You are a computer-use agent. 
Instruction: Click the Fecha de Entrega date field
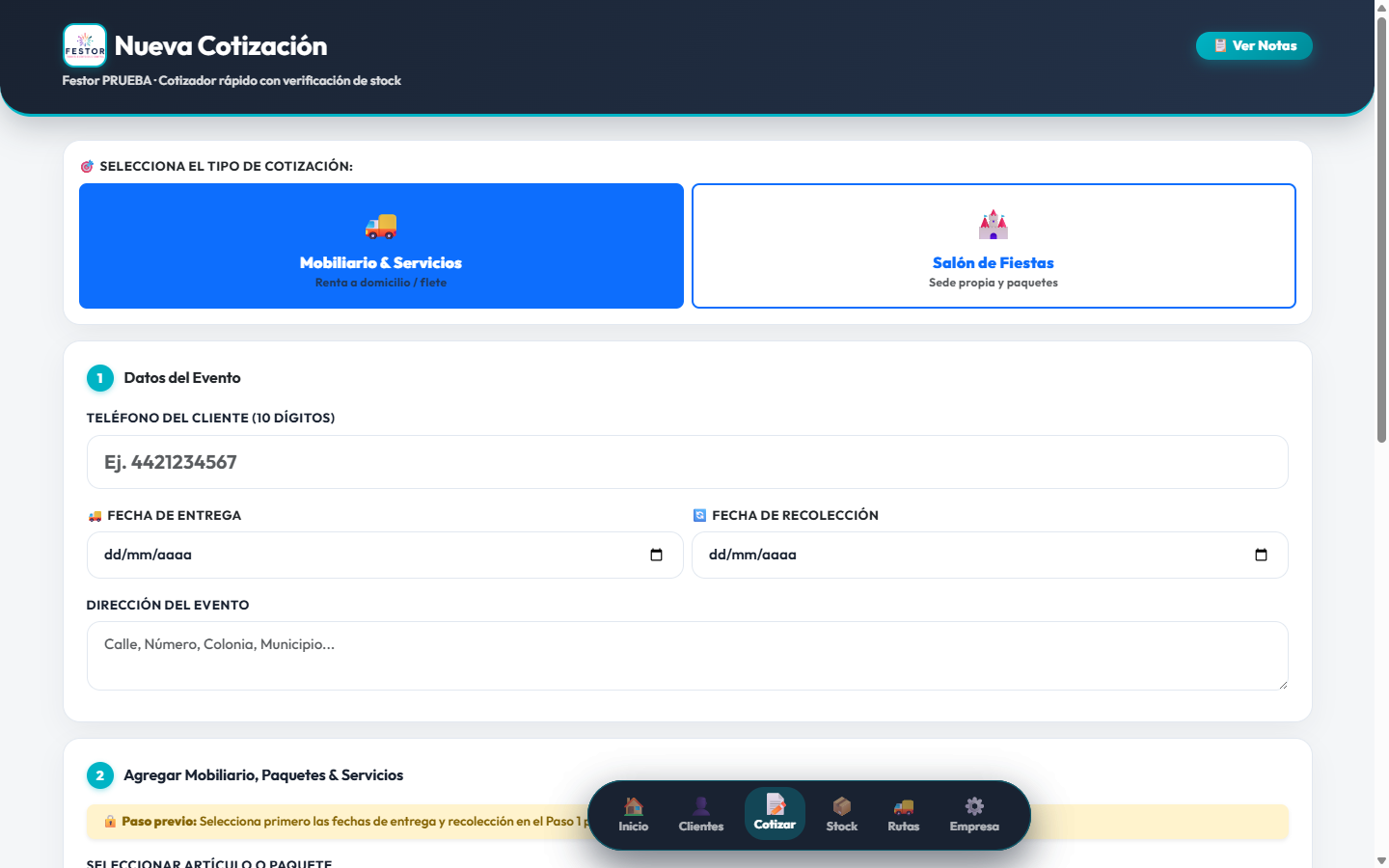pos(385,555)
